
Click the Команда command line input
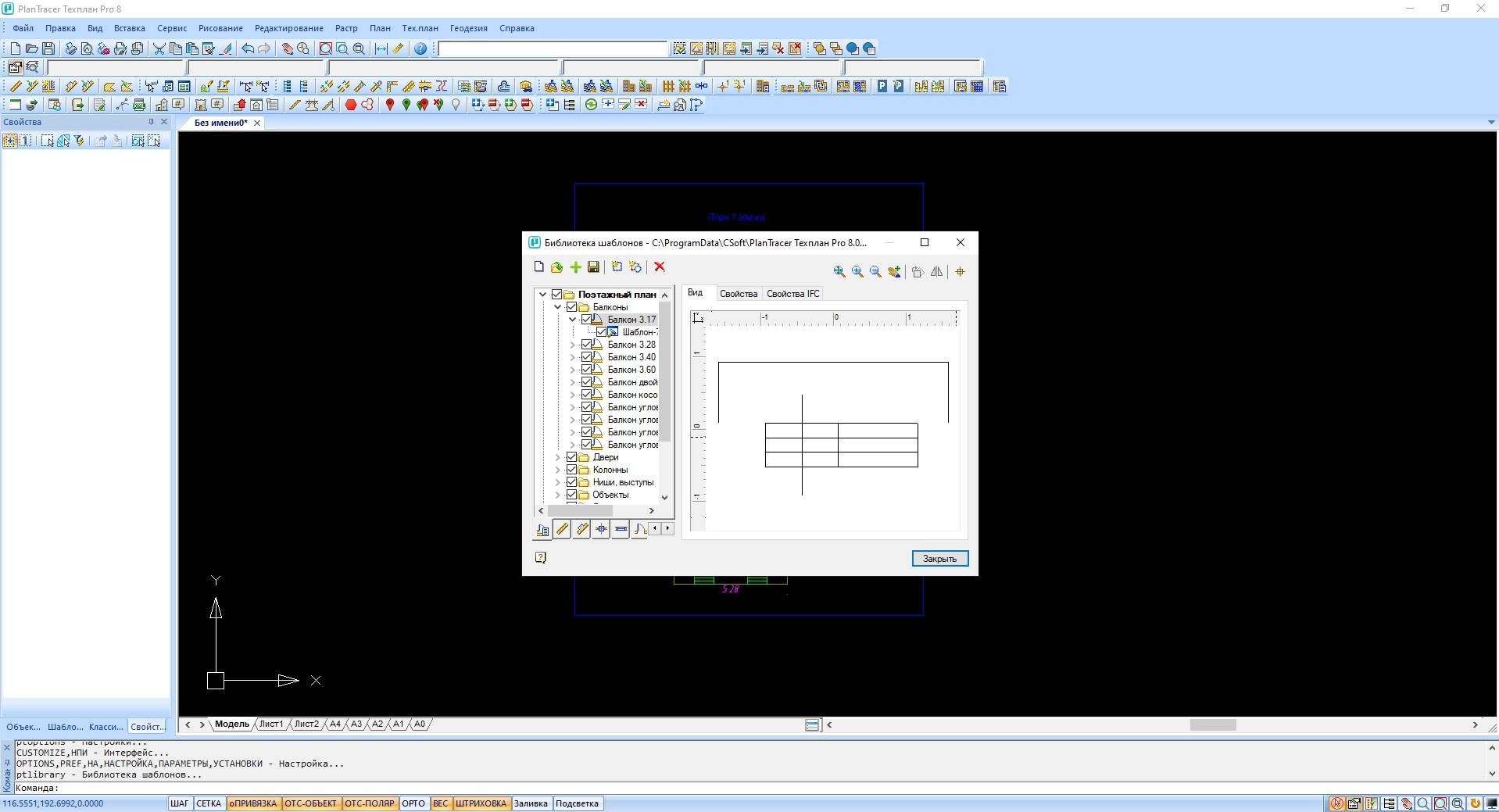(750, 788)
